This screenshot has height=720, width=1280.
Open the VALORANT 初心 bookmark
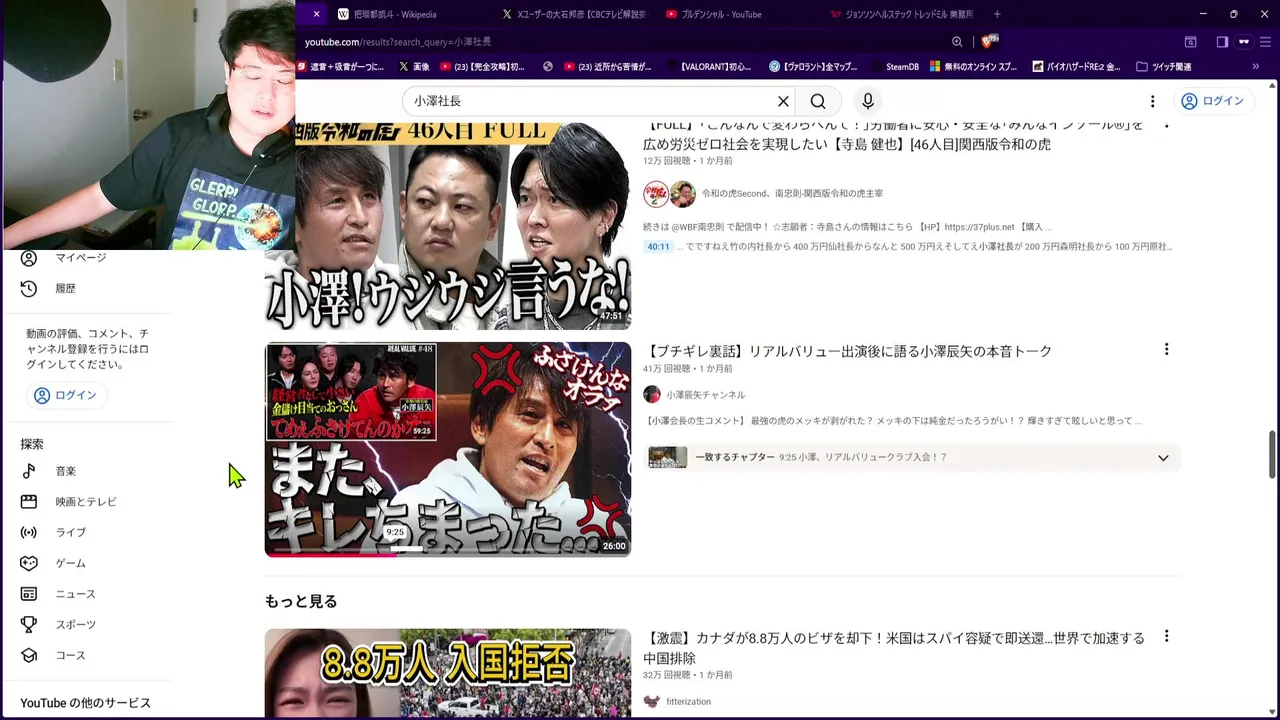point(707,67)
